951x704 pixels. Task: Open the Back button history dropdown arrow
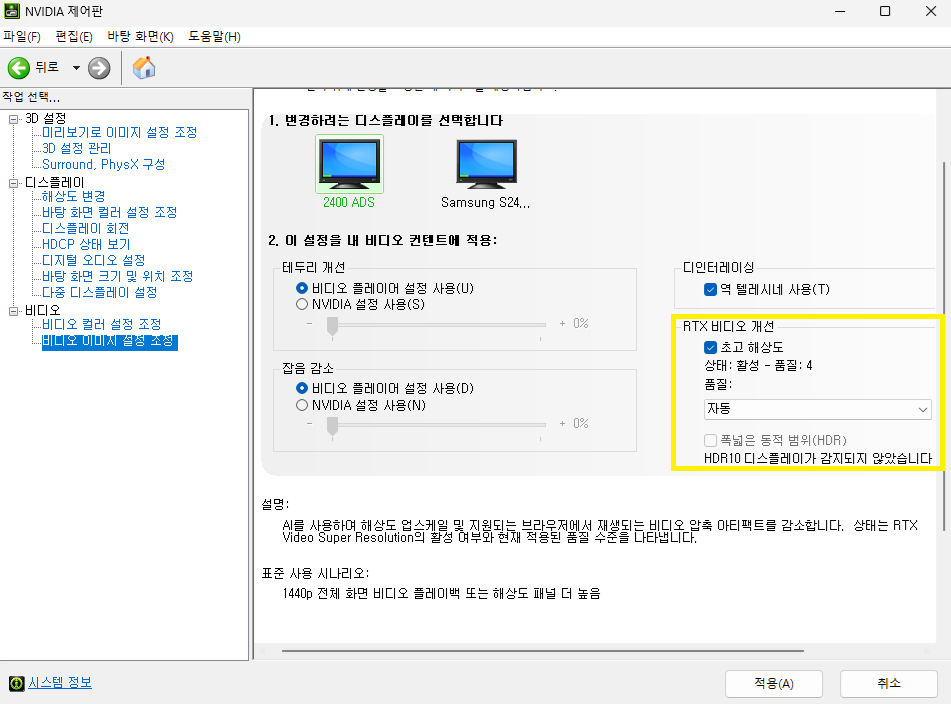76,68
